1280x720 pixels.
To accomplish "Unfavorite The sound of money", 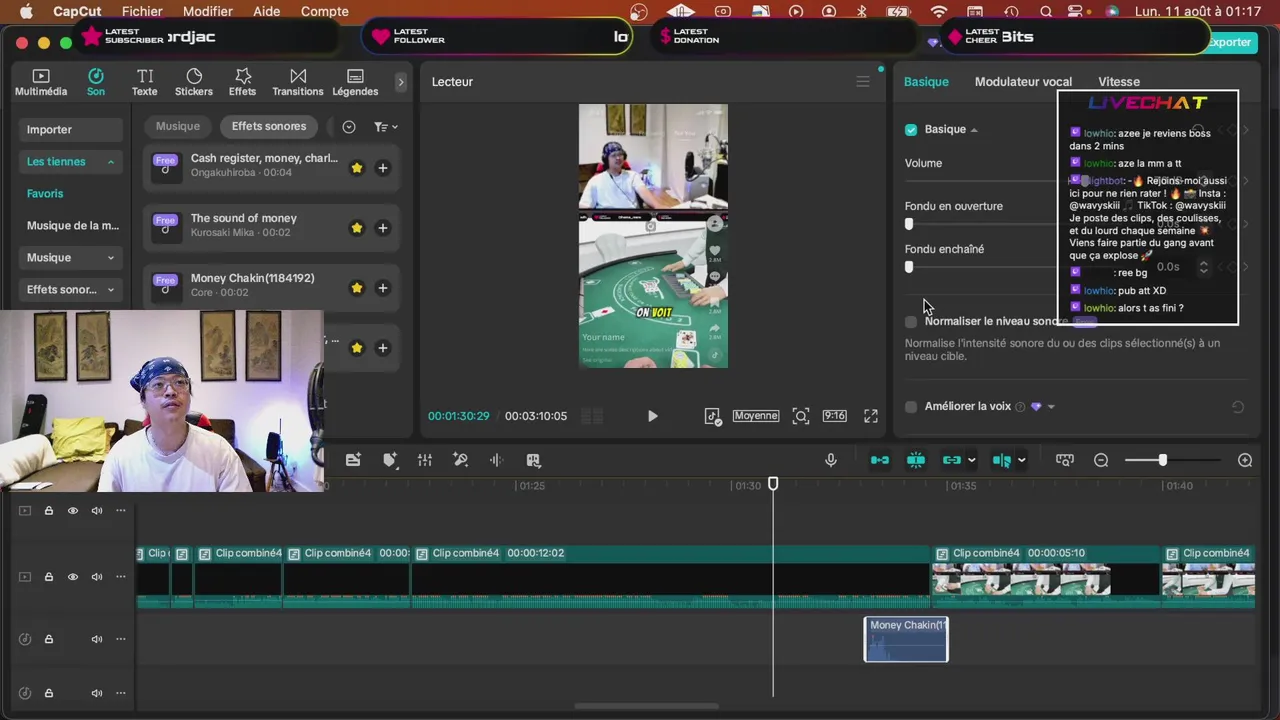I will click(357, 228).
